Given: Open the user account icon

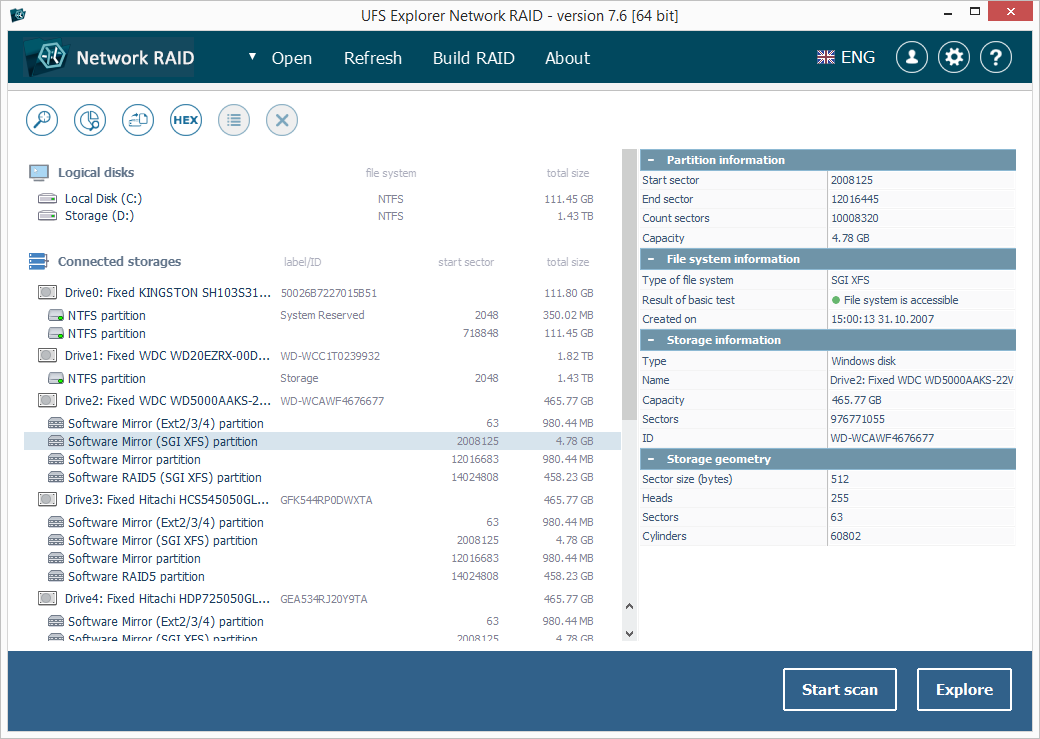Looking at the screenshot, I should pos(912,58).
